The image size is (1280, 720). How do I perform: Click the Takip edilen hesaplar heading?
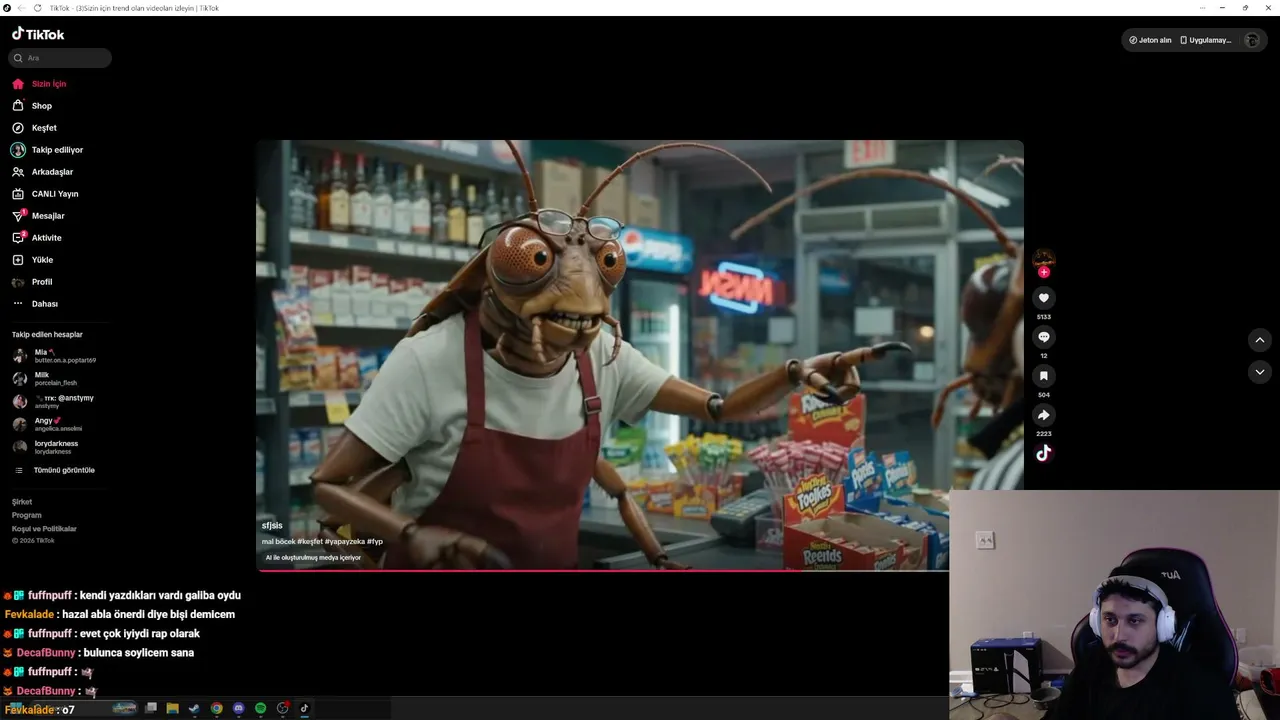coord(47,334)
